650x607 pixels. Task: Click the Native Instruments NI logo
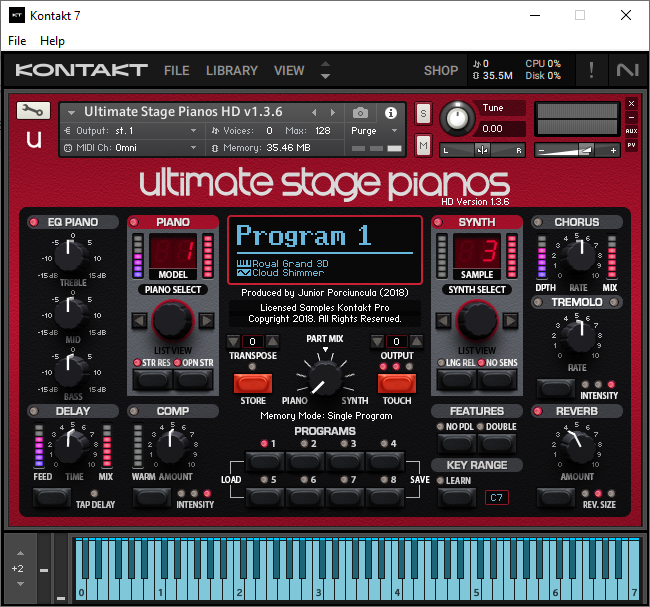[627, 70]
